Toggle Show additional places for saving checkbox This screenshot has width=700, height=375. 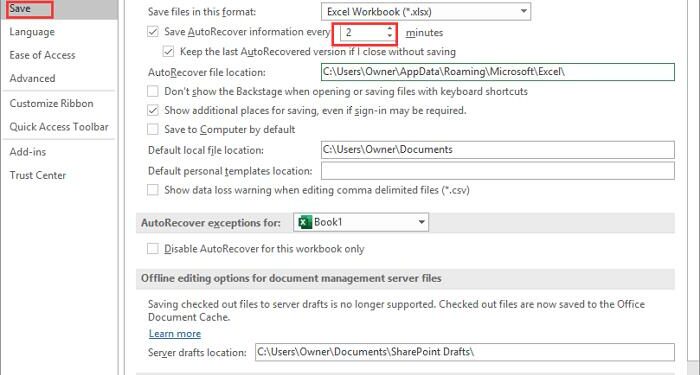(x=153, y=110)
